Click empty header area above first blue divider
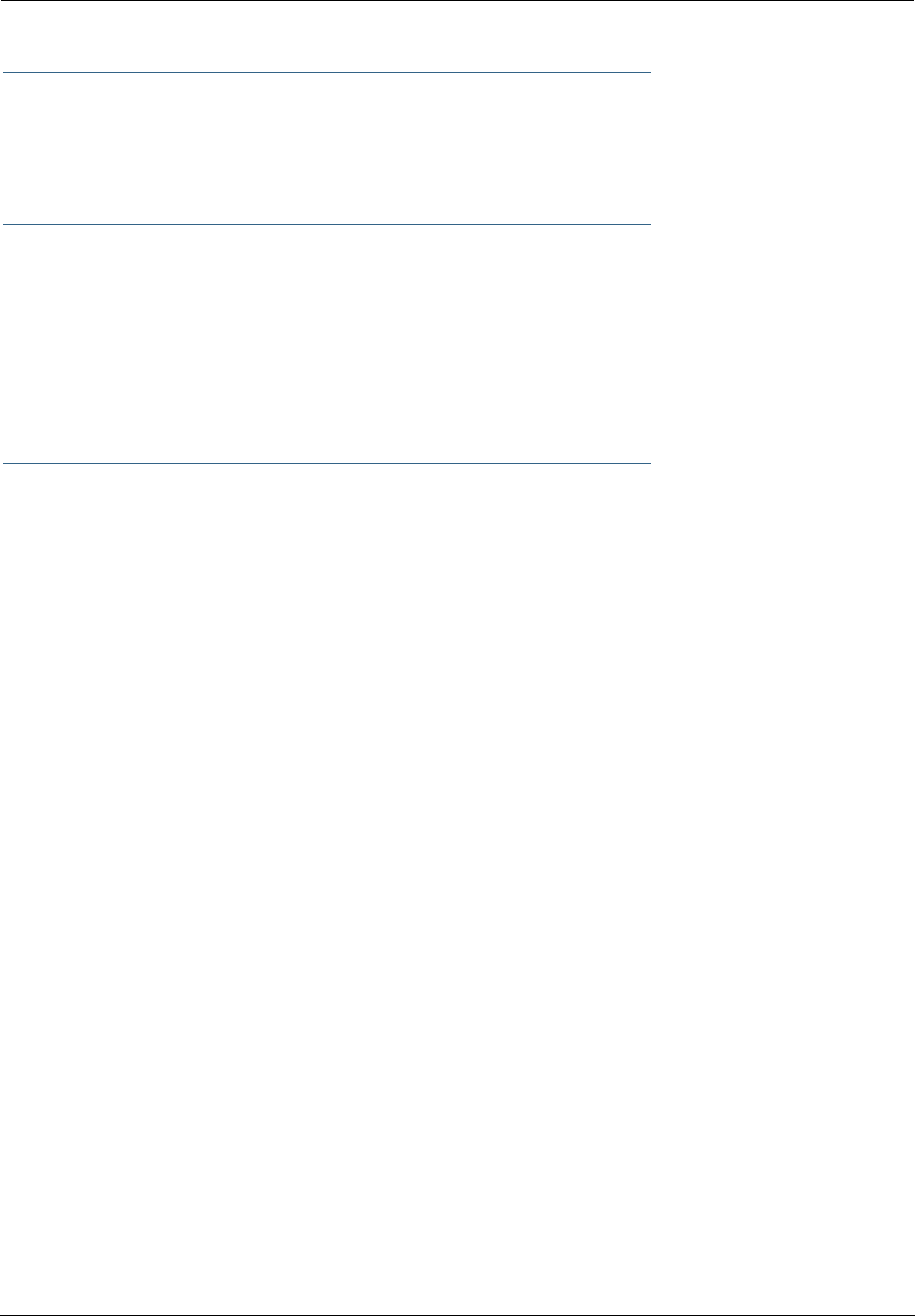The height and width of the screenshot is (1316, 915). 326,37
